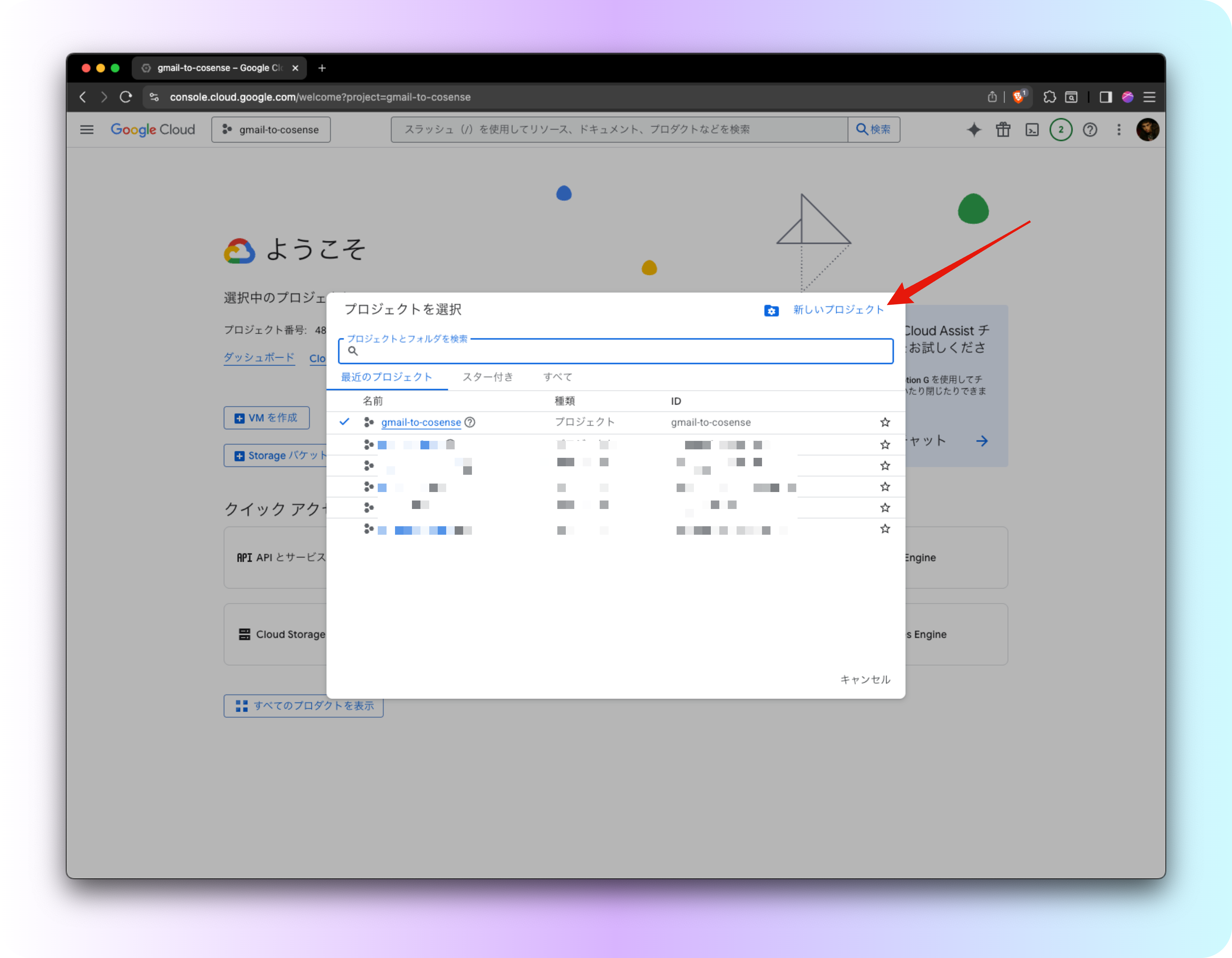
Task: Click the Google Cloud logo
Action: [153, 130]
